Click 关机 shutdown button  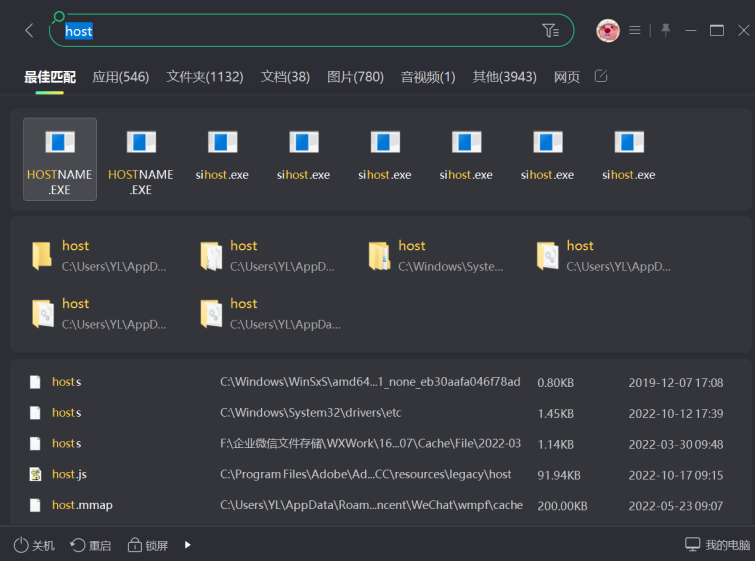coord(34,545)
